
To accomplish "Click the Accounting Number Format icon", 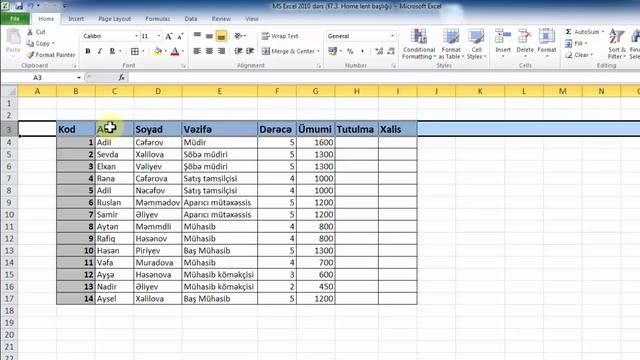I will pyautogui.click(x=333, y=51).
